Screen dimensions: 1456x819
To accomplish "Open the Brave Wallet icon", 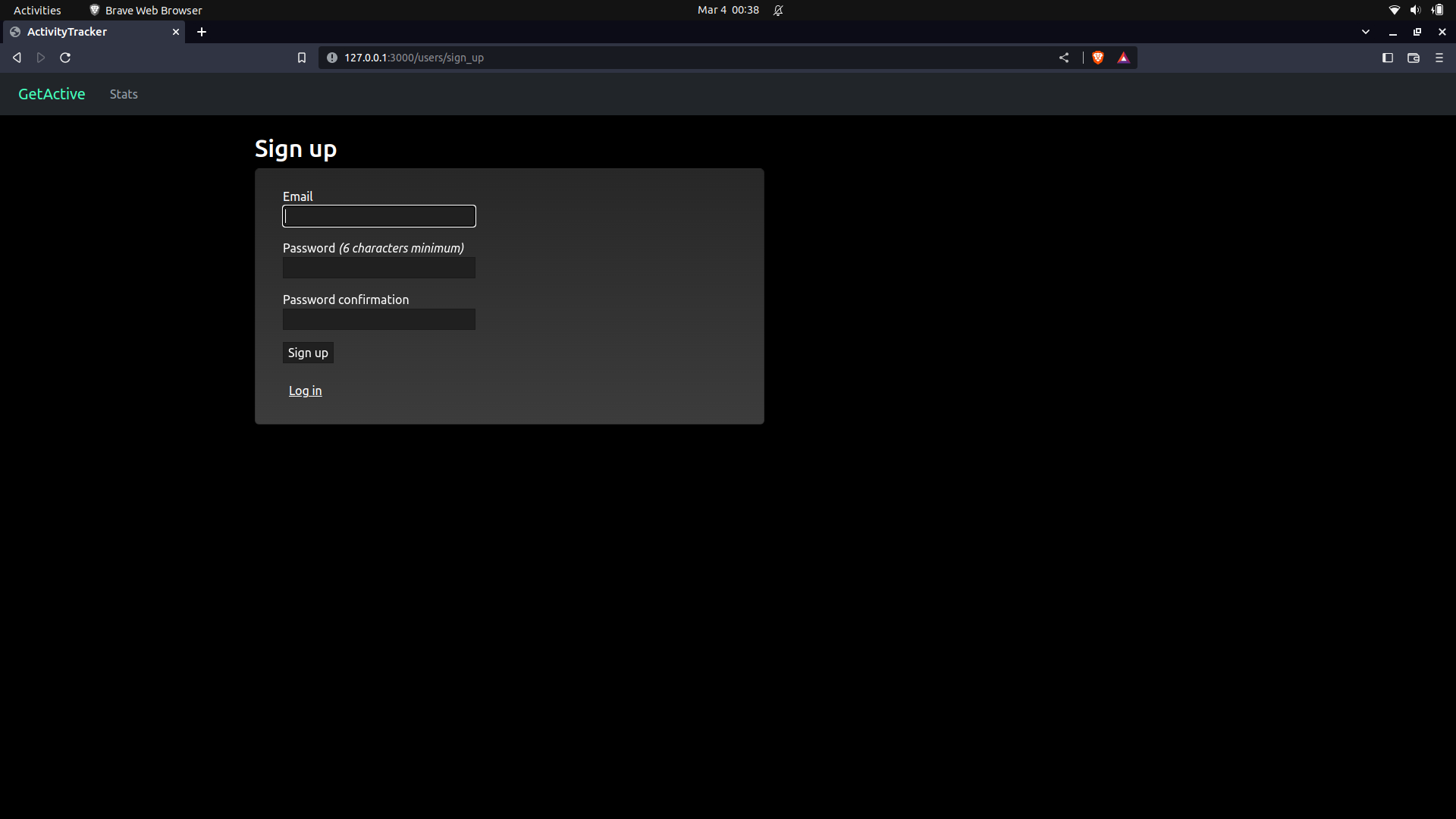I will [x=1414, y=58].
